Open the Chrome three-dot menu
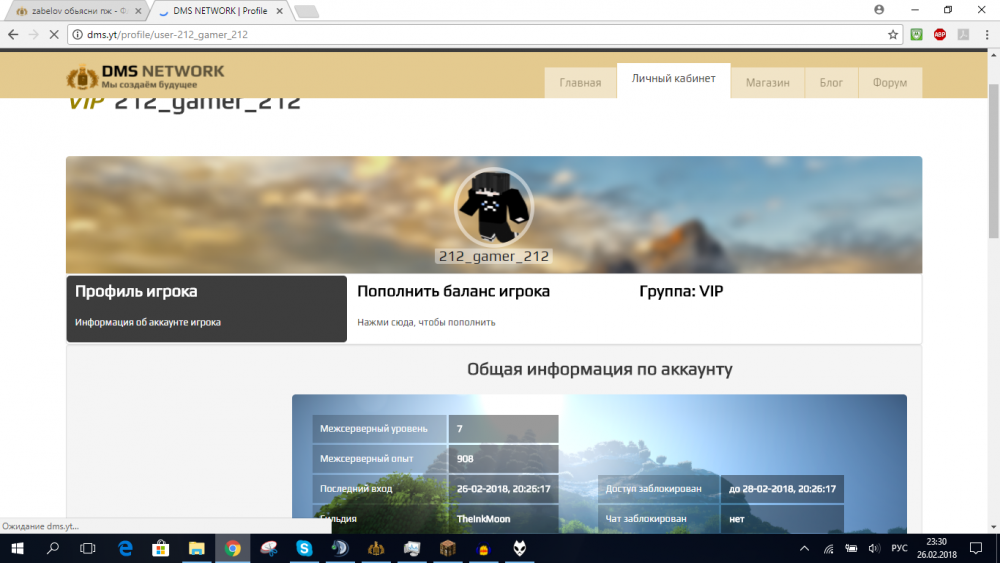The image size is (1000, 563). pos(987,34)
